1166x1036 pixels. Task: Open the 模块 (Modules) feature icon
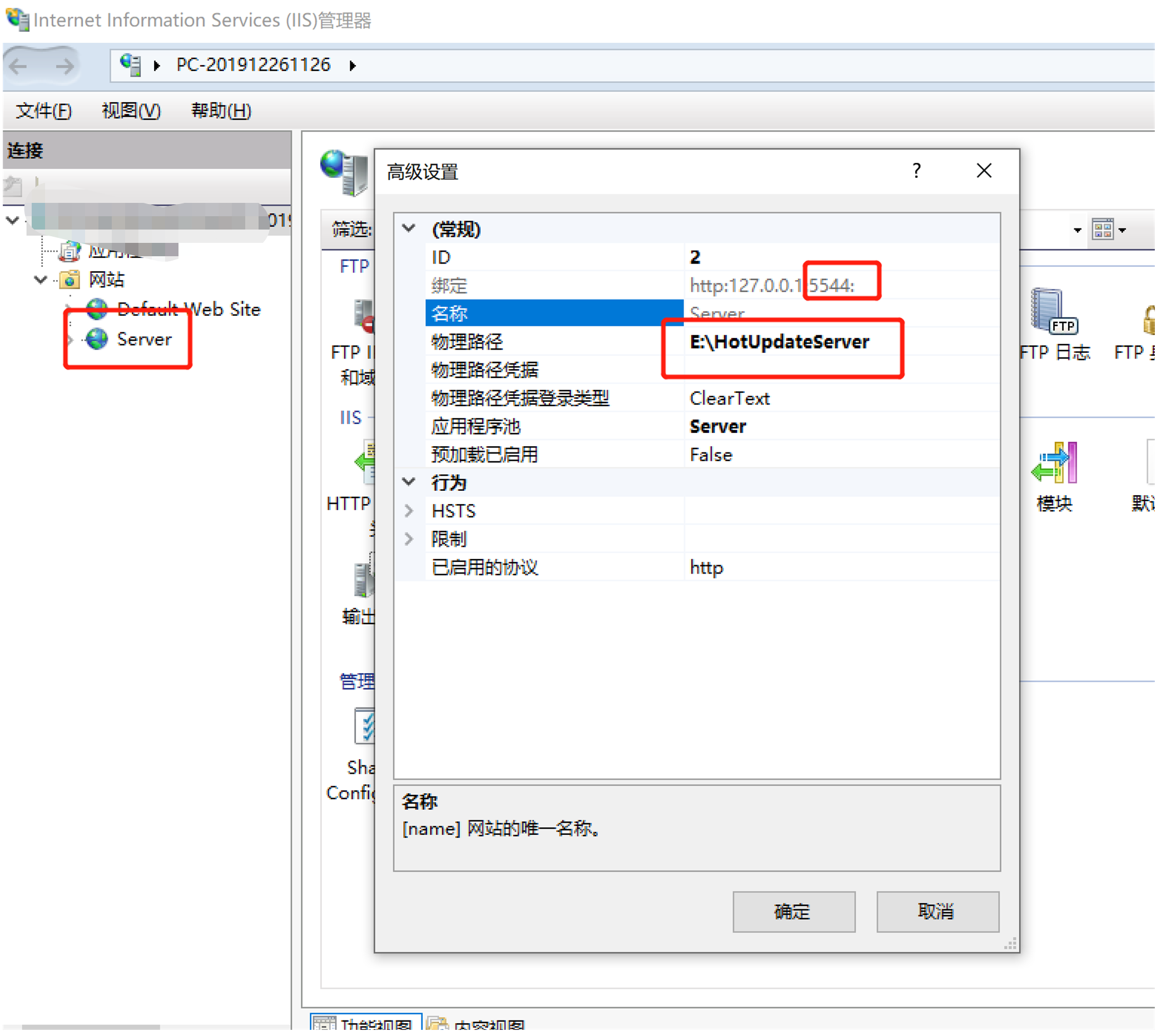point(1055,463)
